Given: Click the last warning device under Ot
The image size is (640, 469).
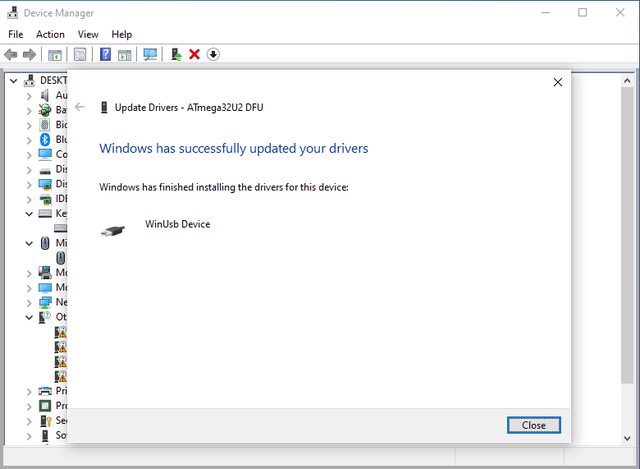Looking at the screenshot, I should coord(61,376).
